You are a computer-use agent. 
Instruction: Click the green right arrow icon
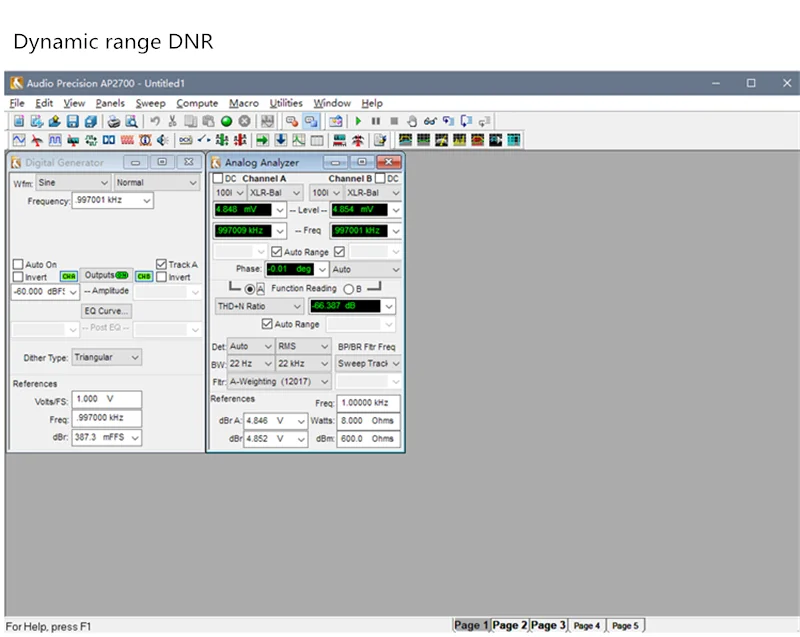262,140
